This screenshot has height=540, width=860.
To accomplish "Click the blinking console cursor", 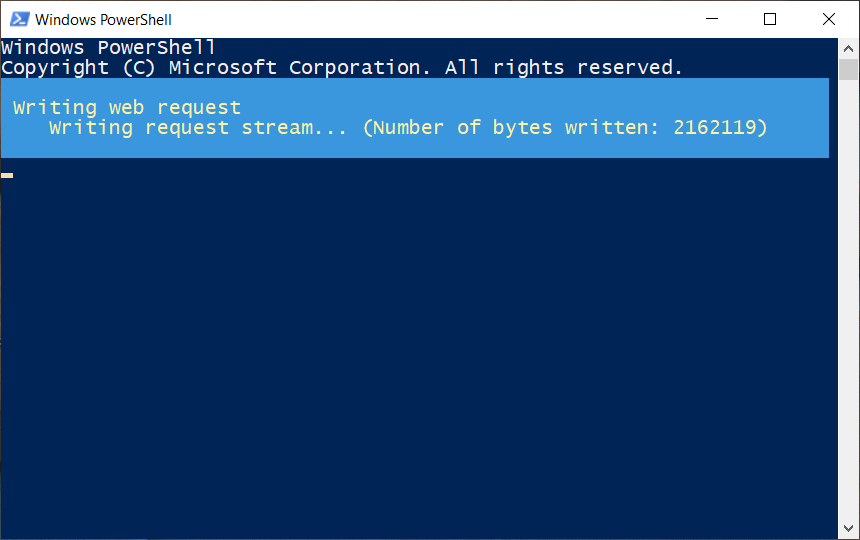I will pyautogui.click(x=7, y=175).
